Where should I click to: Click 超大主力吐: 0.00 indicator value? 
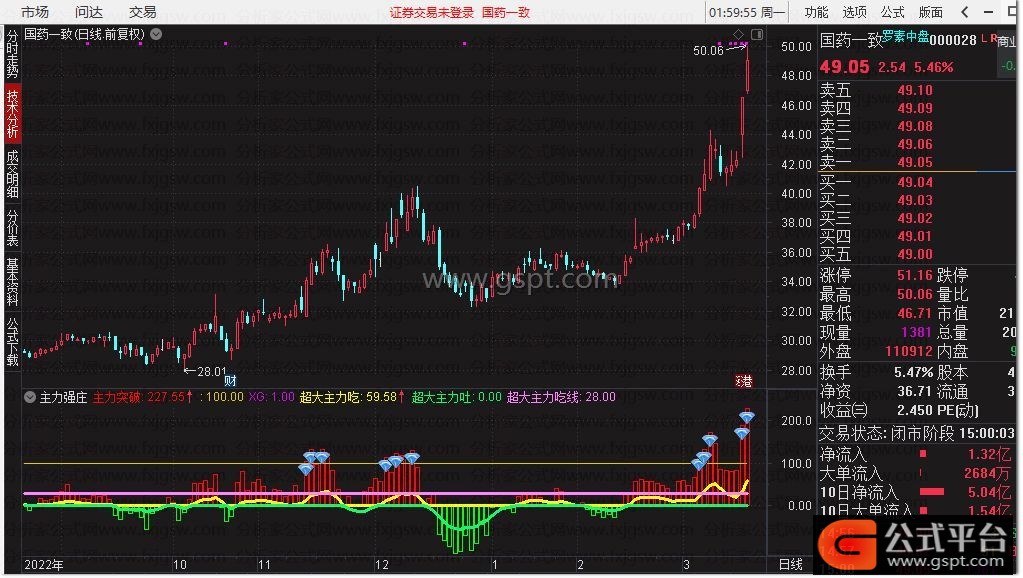click(457, 397)
